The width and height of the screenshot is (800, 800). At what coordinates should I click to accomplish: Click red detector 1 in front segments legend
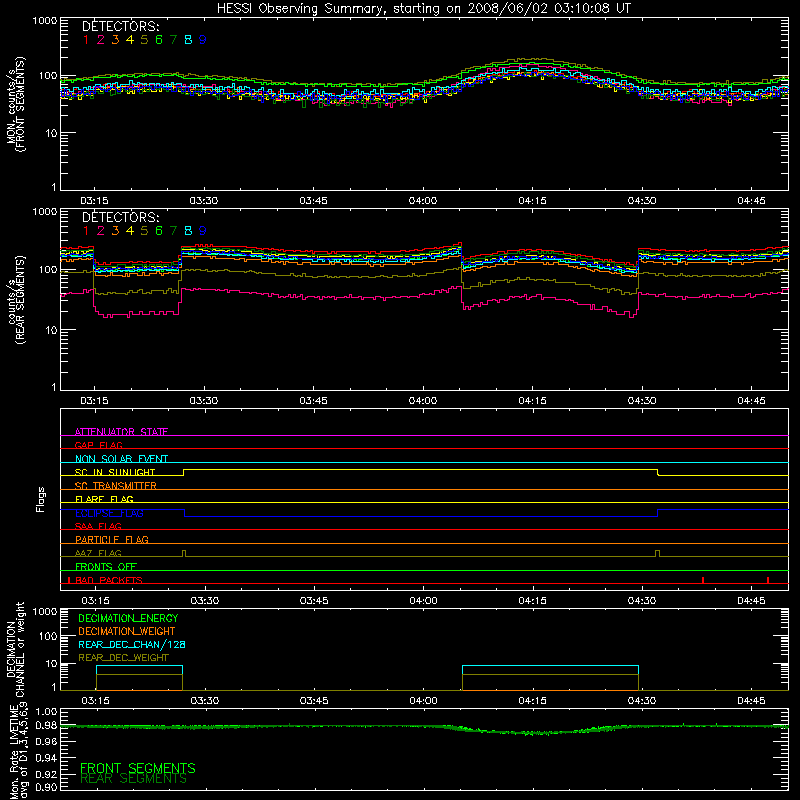86,40
